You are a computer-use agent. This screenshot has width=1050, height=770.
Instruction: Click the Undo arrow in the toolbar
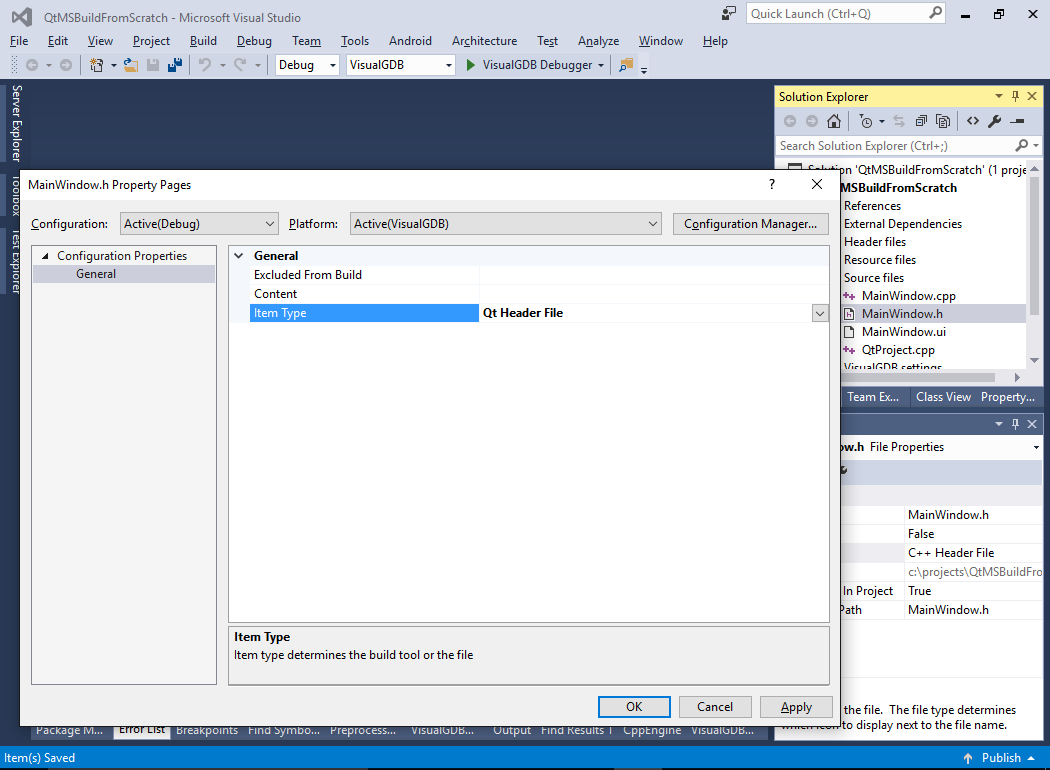coord(205,65)
